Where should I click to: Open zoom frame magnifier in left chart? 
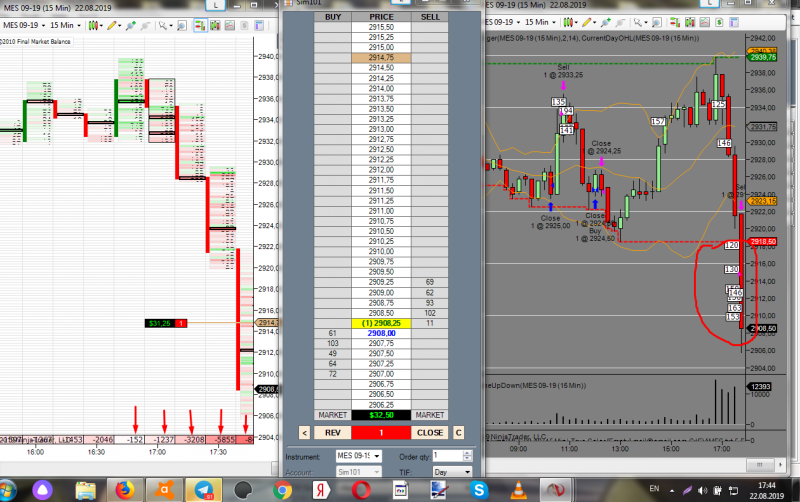[182, 25]
